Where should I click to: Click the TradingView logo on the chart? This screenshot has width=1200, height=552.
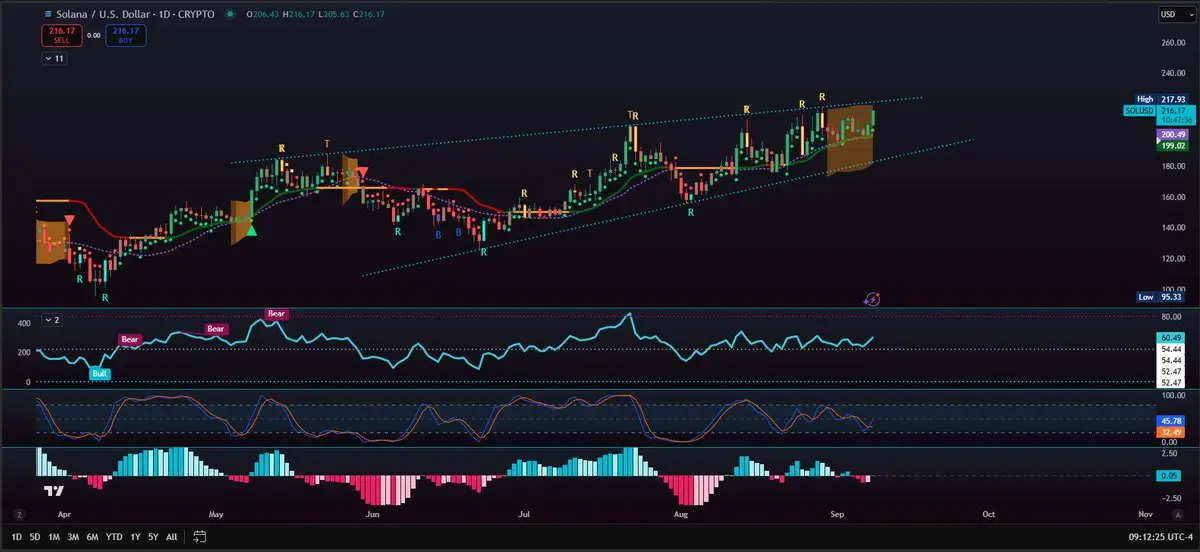53,491
